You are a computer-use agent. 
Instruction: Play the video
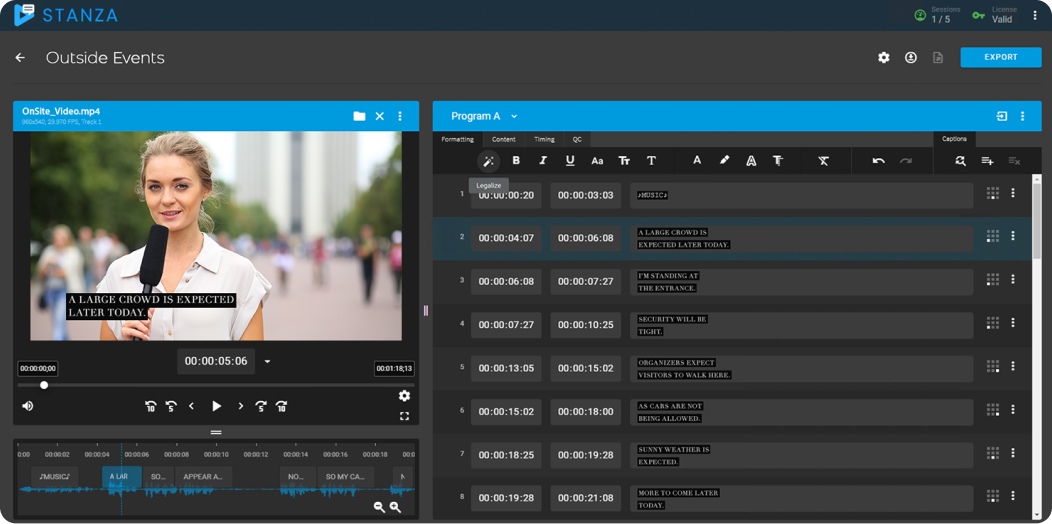[216, 406]
